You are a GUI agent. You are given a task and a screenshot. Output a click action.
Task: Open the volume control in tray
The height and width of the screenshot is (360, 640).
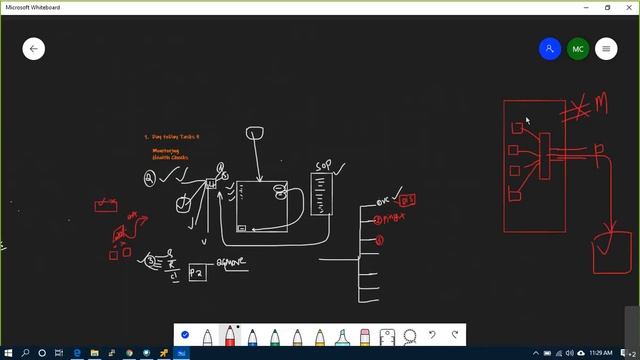(x=570, y=353)
